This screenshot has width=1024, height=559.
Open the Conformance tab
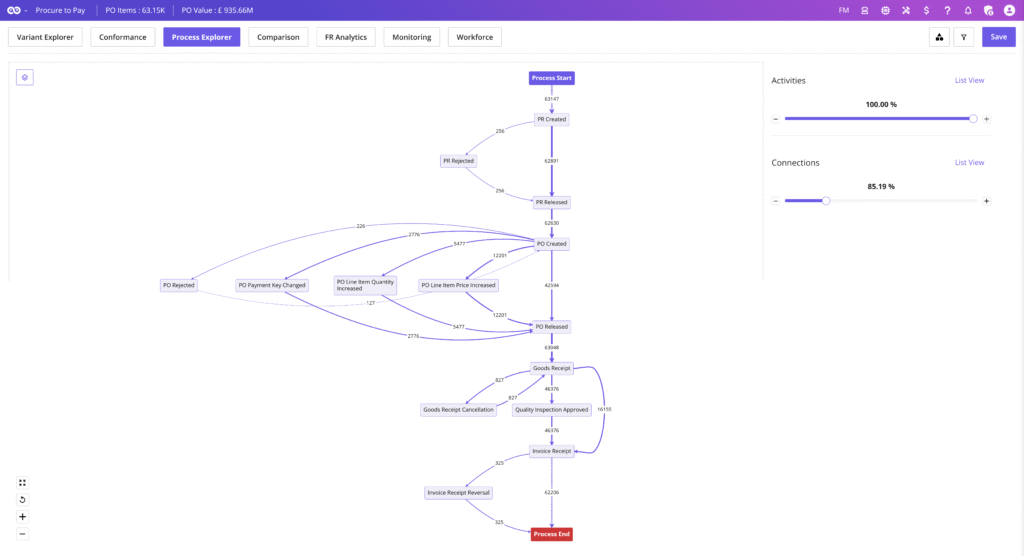122,37
